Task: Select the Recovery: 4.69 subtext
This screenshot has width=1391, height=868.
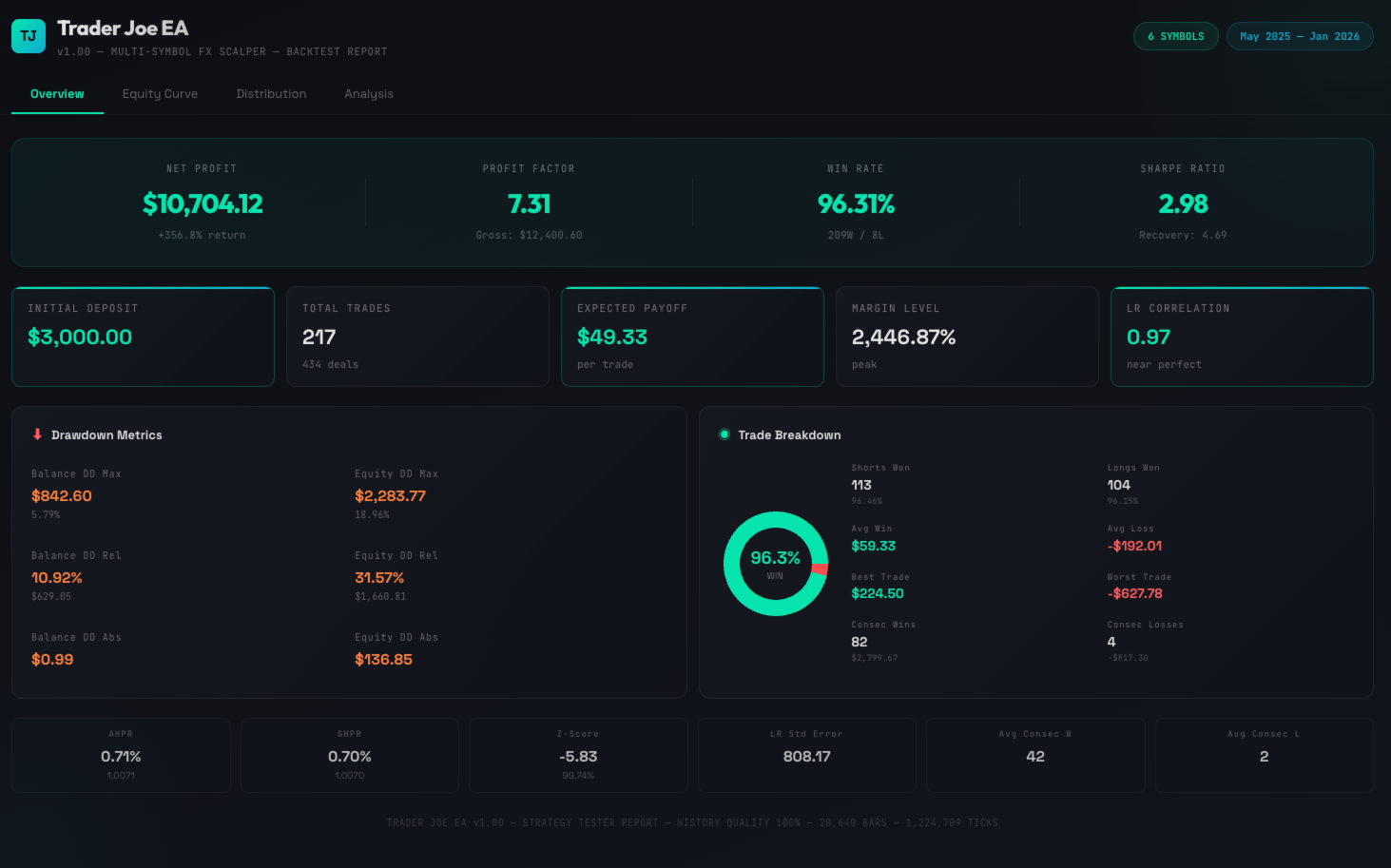Action: pos(1183,235)
